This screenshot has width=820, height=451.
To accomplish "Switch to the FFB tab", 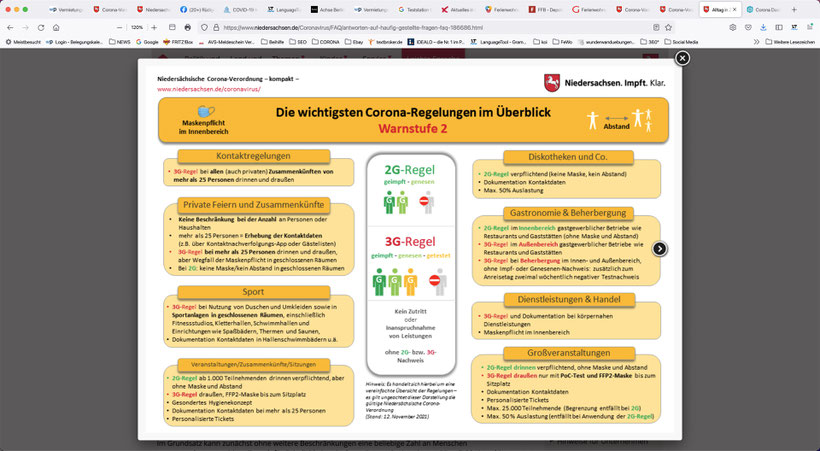I will [x=544, y=9].
